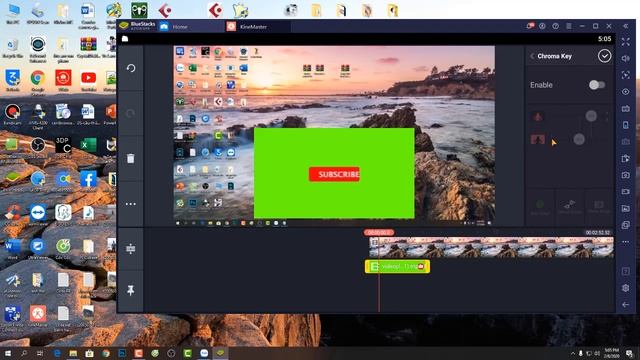
Task: Toggle BlueStacks fullscreen mode icon
Action: click(x=626, y=42)
